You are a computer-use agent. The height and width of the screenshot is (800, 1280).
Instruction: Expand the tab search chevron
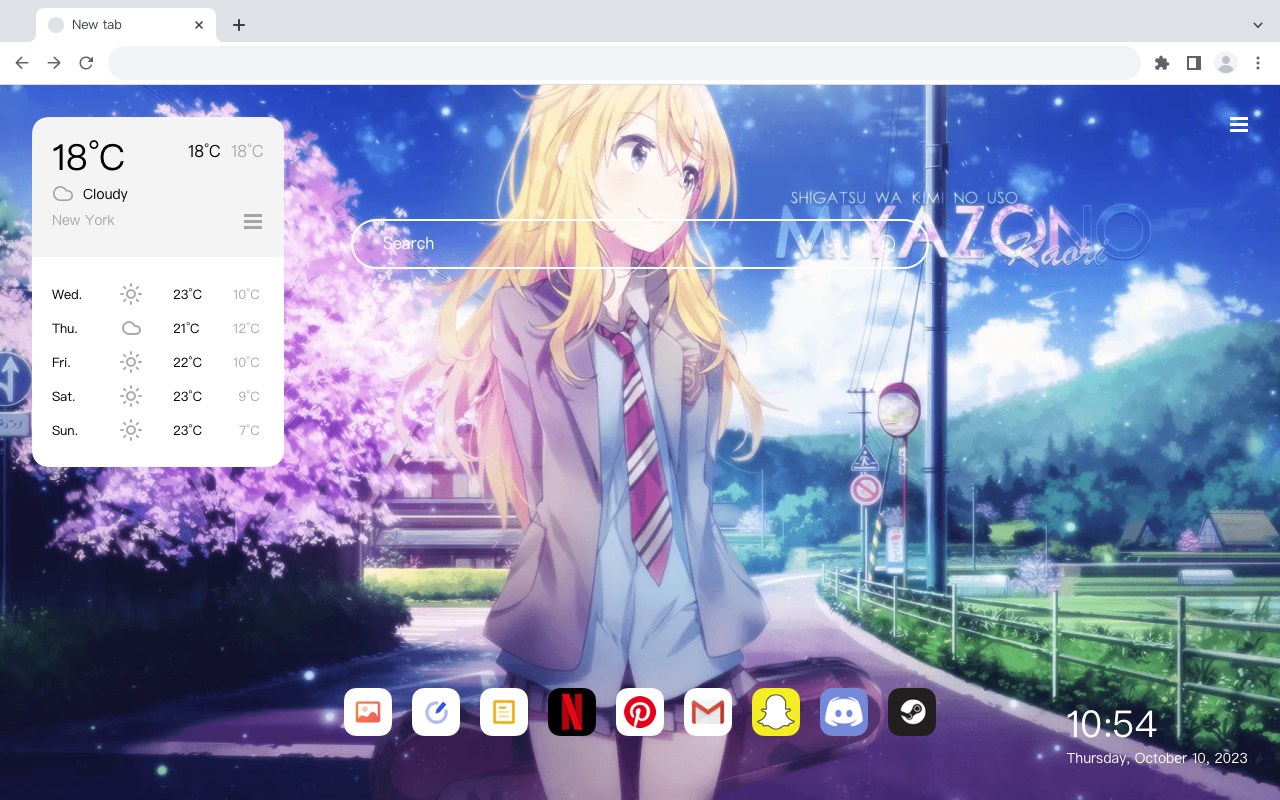(x=1258, y=25)
